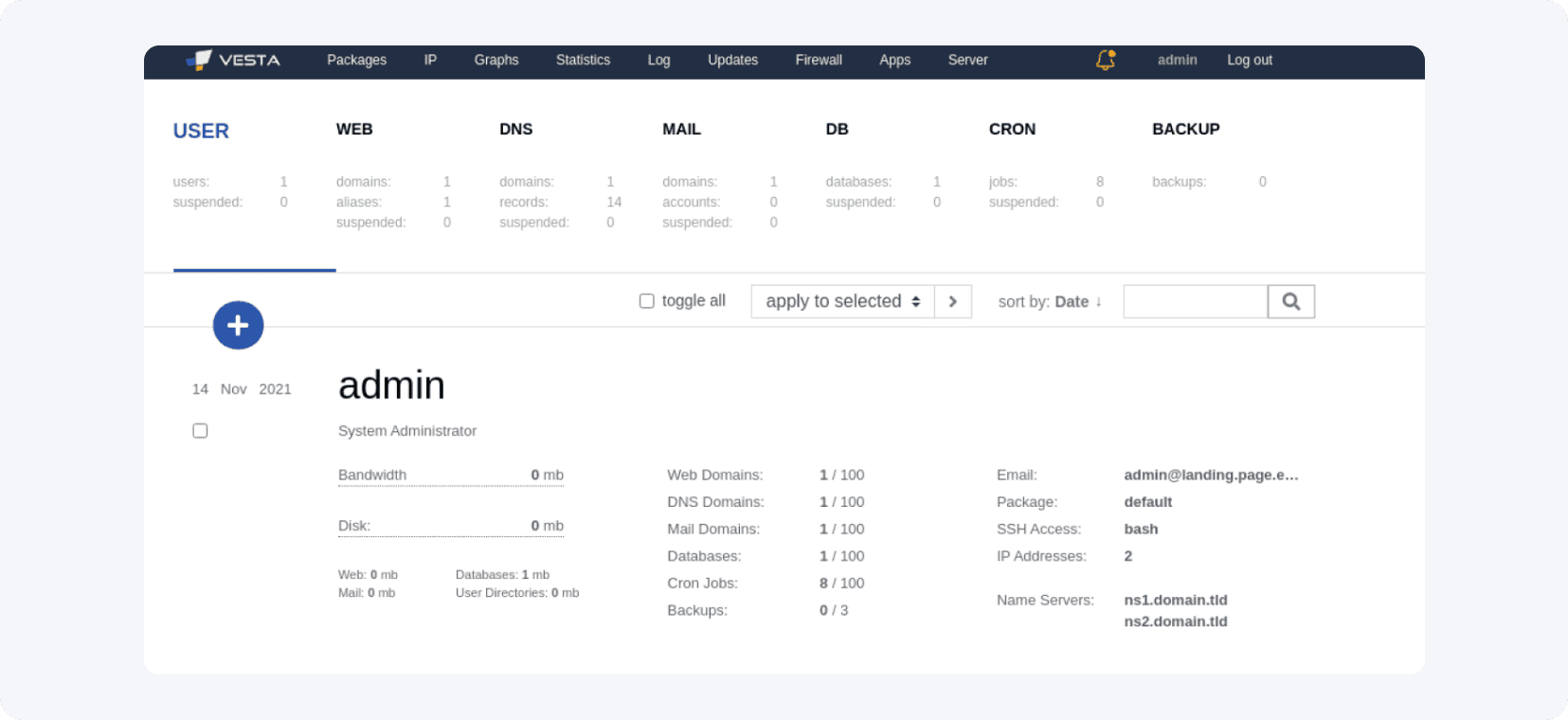Open the MAIL section tab

click(681, 130)
